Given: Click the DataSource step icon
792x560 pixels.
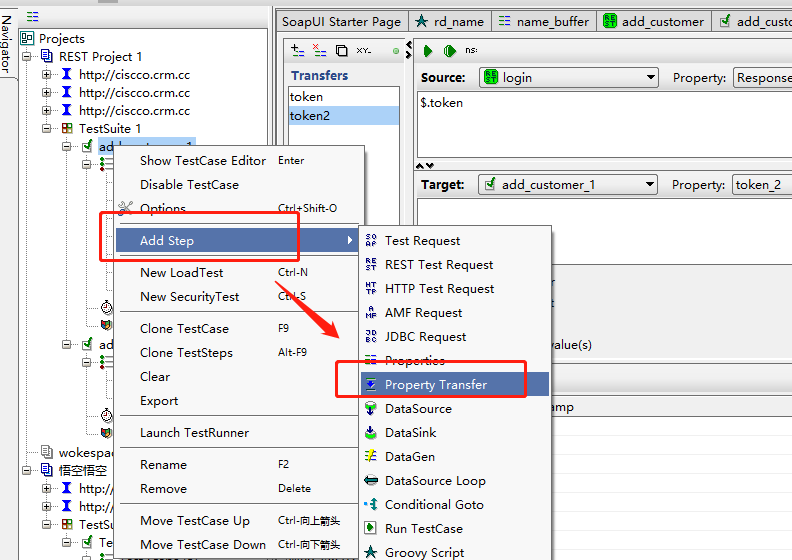Looking at the screenshot, I should point(371,408).
